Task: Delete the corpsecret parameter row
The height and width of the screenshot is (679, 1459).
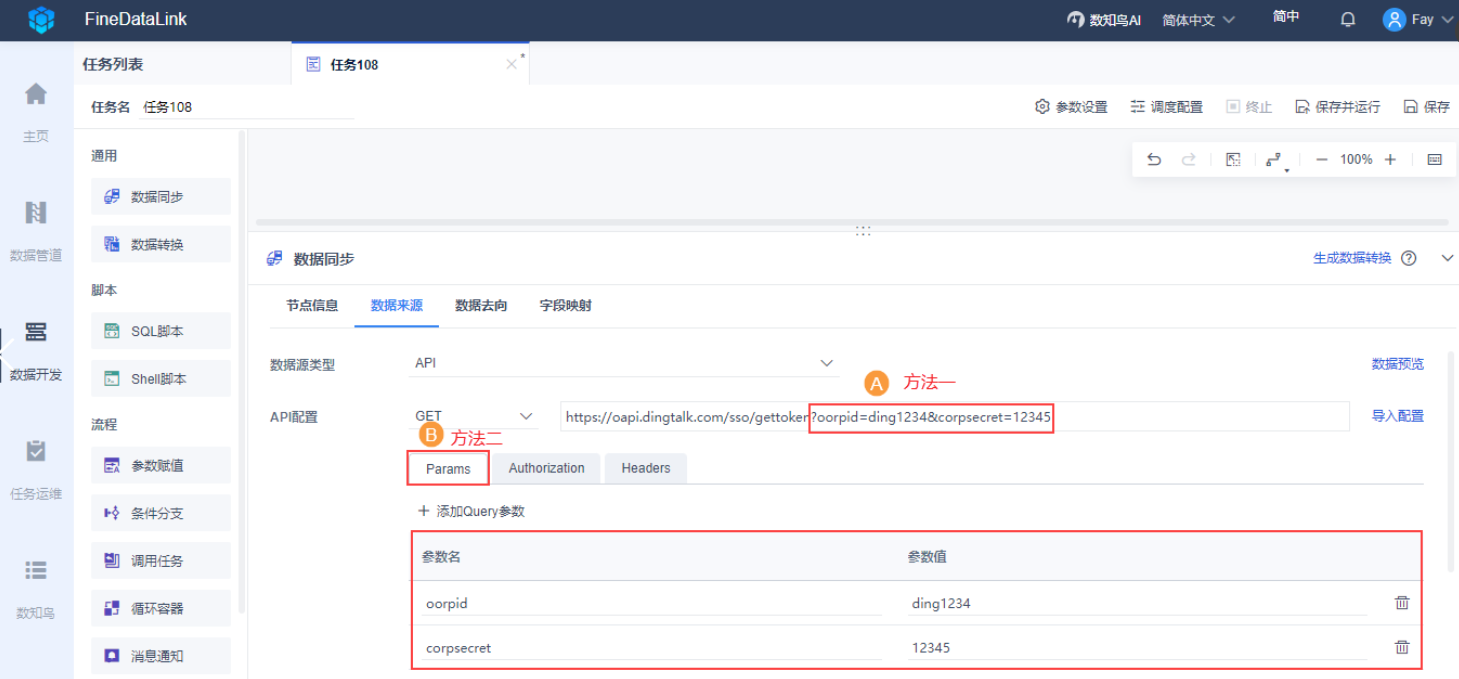Action: pos(1402,647)
